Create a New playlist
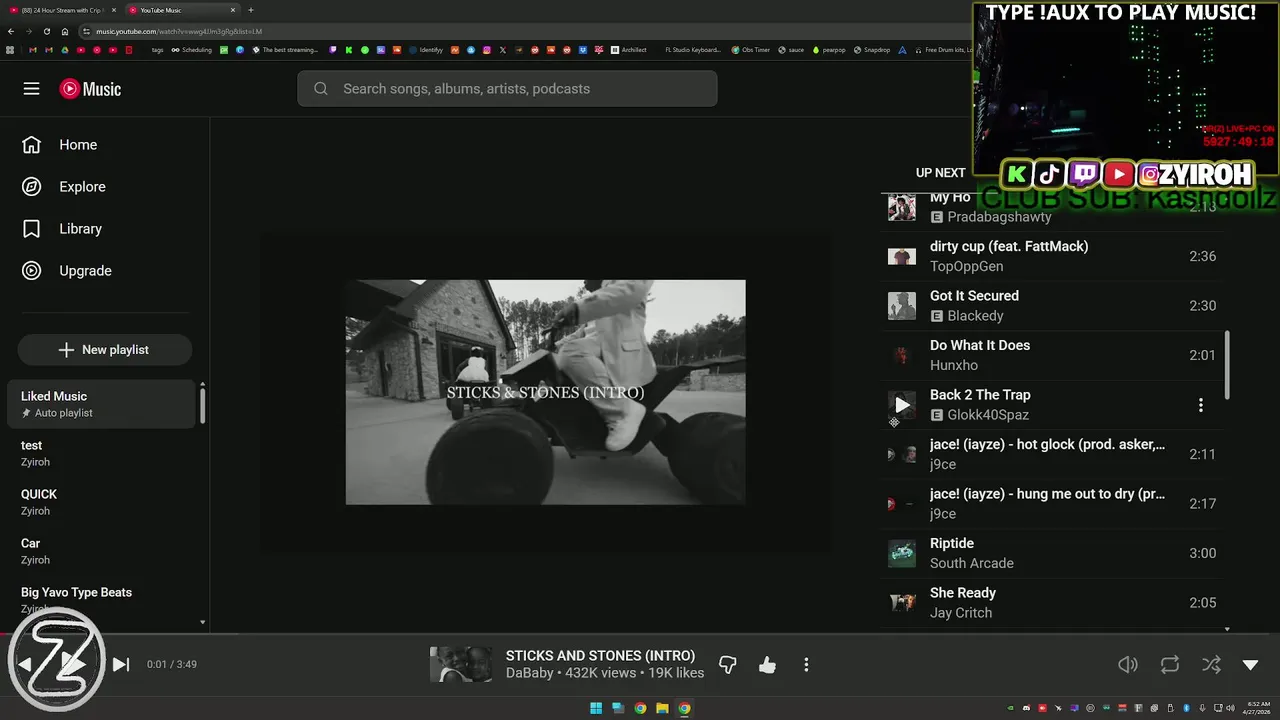 point(104,350)
